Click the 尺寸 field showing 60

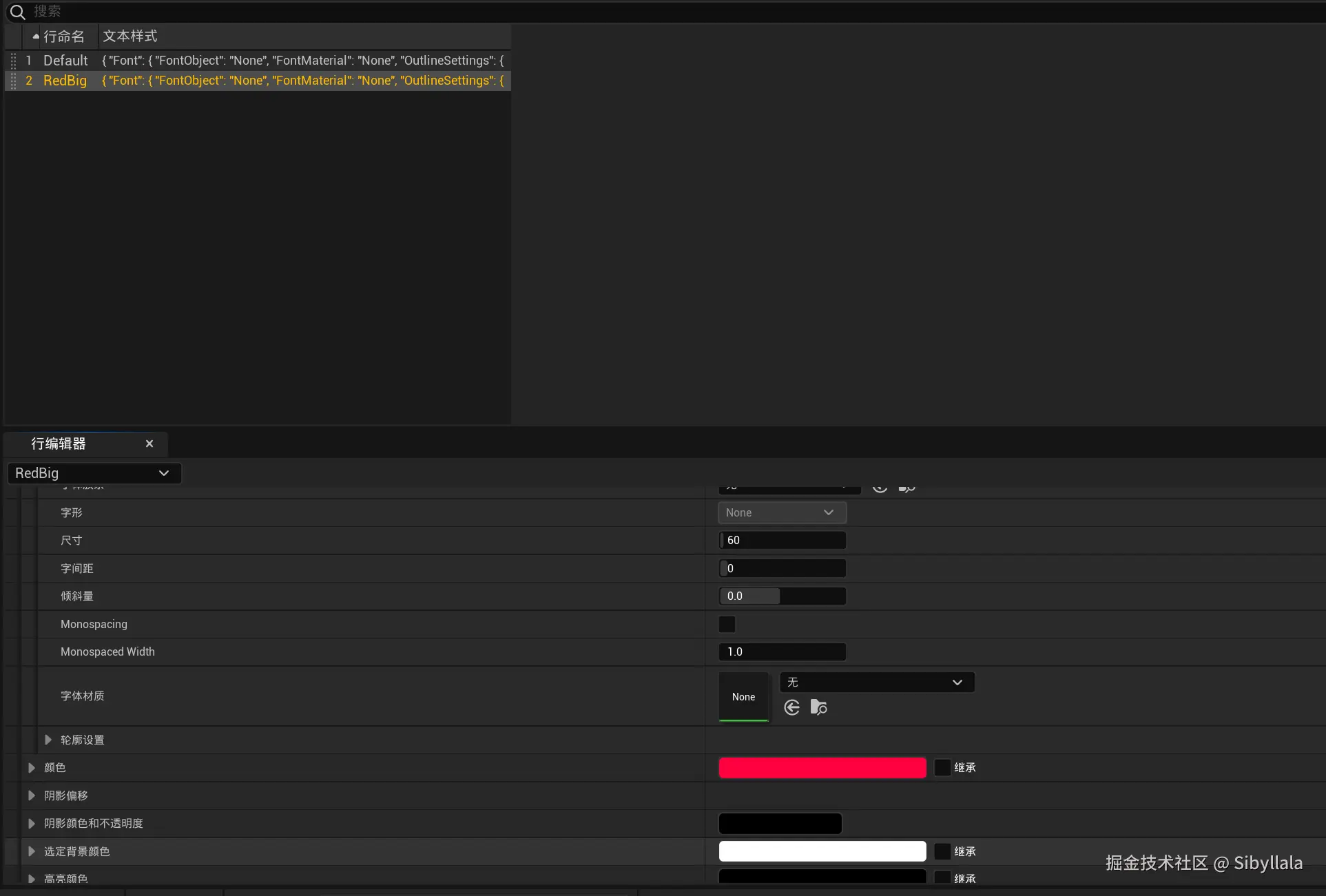782,540
